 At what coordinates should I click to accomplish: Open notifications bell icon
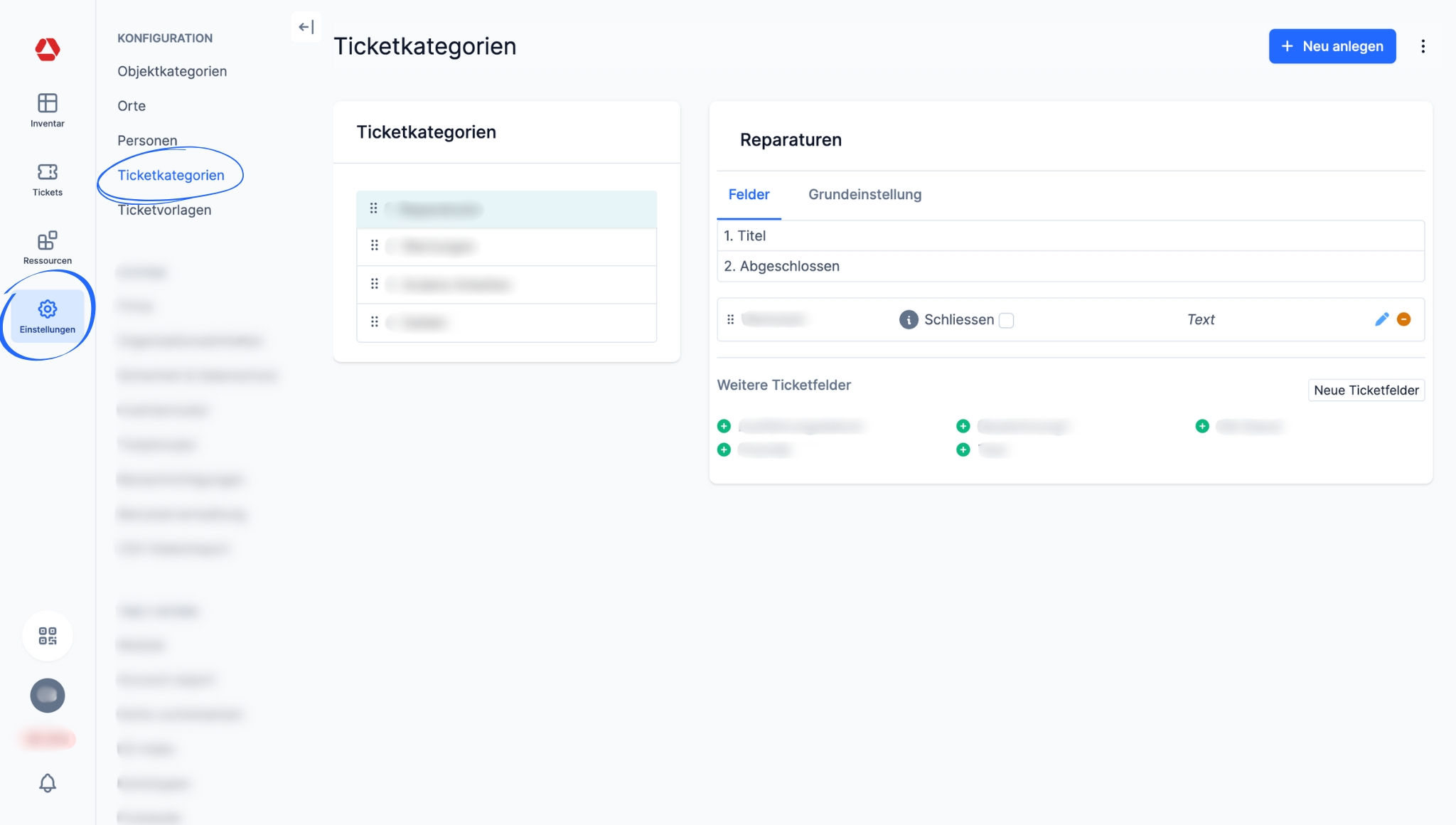click(x=47, y=783)
